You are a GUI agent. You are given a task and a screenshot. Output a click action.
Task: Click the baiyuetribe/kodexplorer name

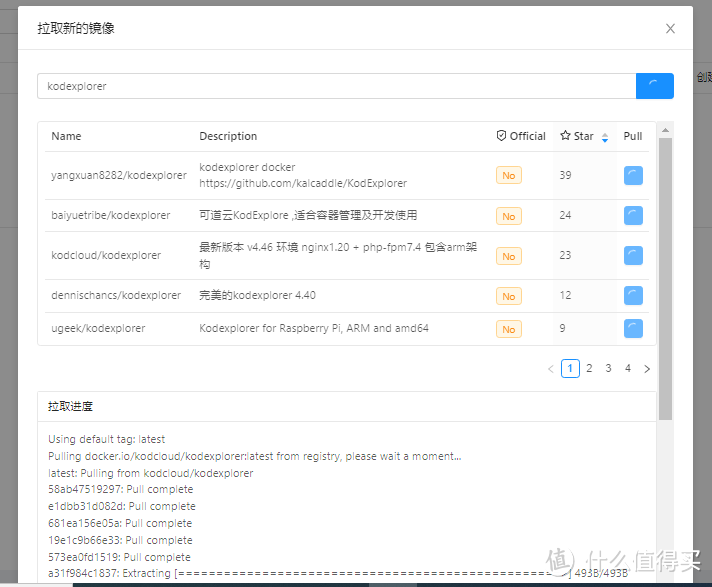[111, 216]
